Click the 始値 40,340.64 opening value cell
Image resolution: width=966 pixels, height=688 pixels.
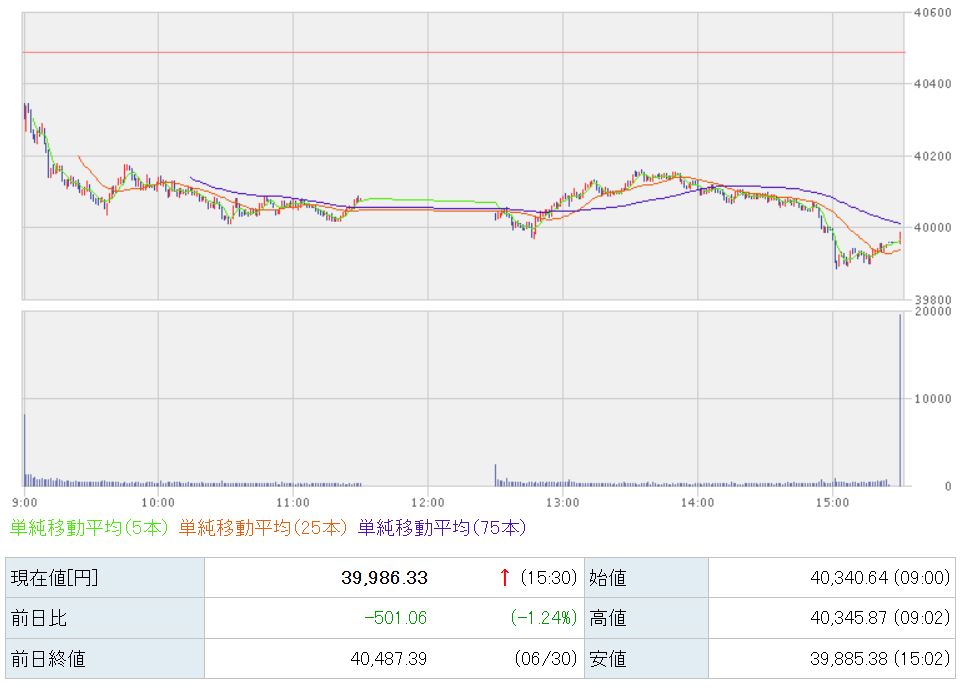832,578
